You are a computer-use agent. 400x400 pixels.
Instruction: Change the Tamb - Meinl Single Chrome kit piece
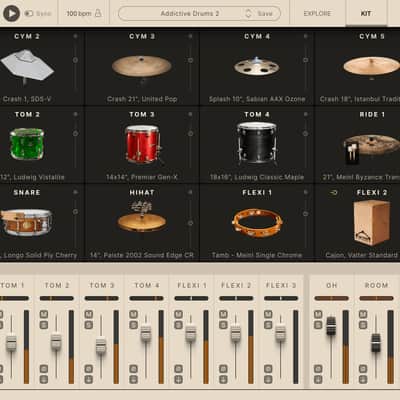(257, 255)
